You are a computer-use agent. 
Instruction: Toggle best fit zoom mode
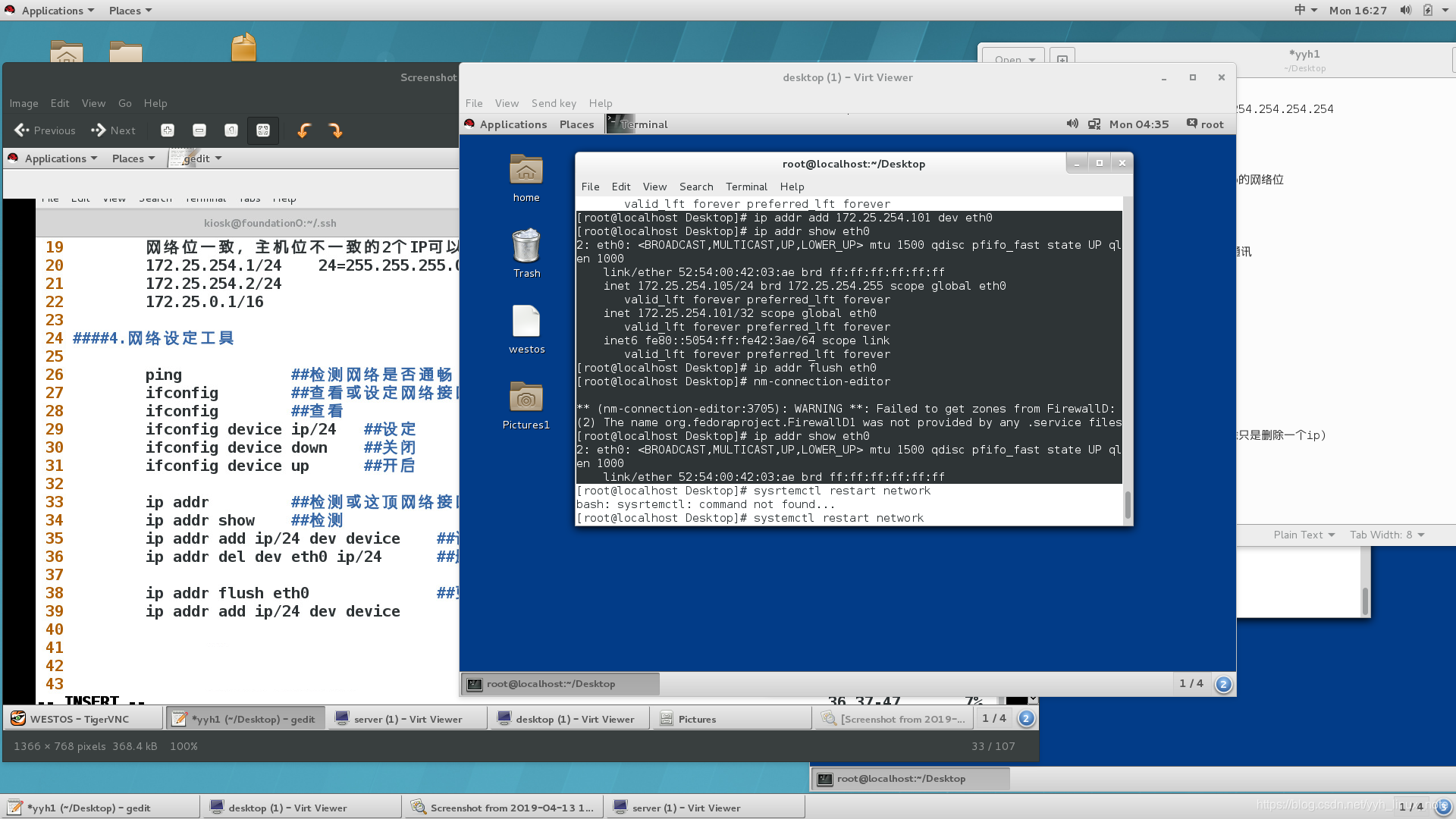[x=263, y=130]
